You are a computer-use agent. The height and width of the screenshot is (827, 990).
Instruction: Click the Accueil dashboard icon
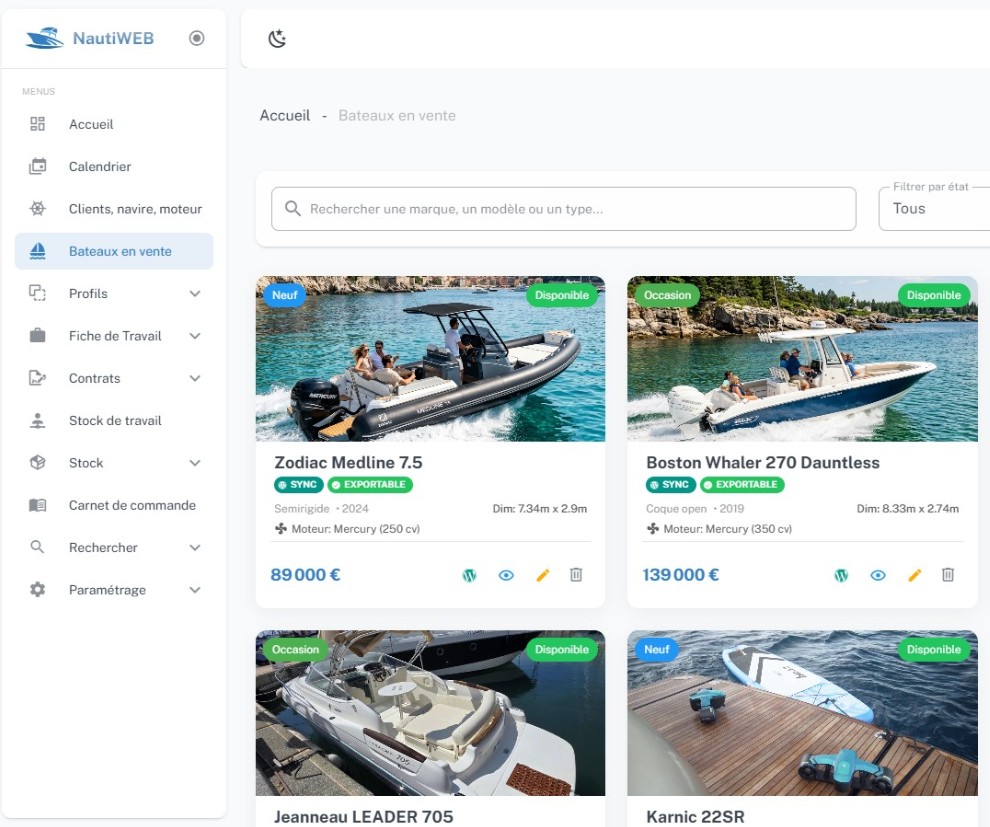coord(38,124)
